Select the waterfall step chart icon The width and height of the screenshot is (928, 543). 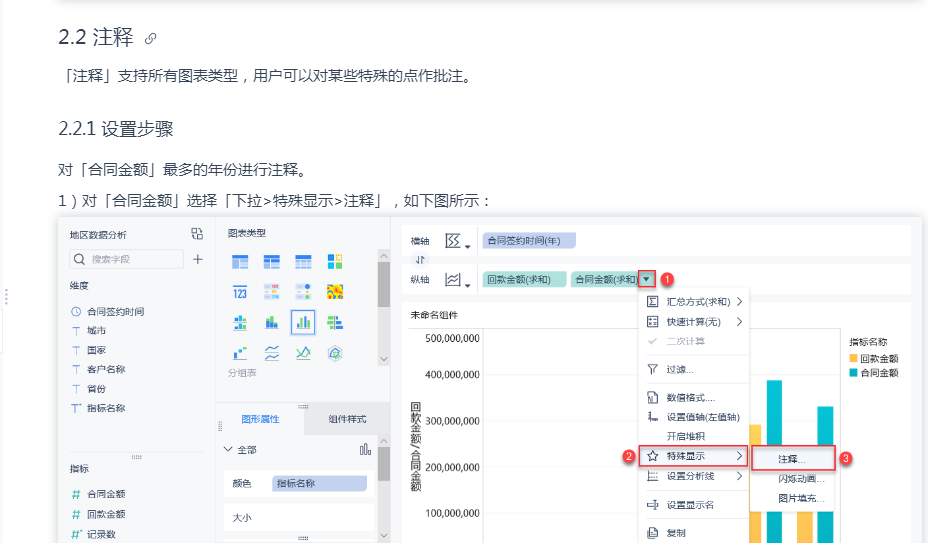pos(240,354)
